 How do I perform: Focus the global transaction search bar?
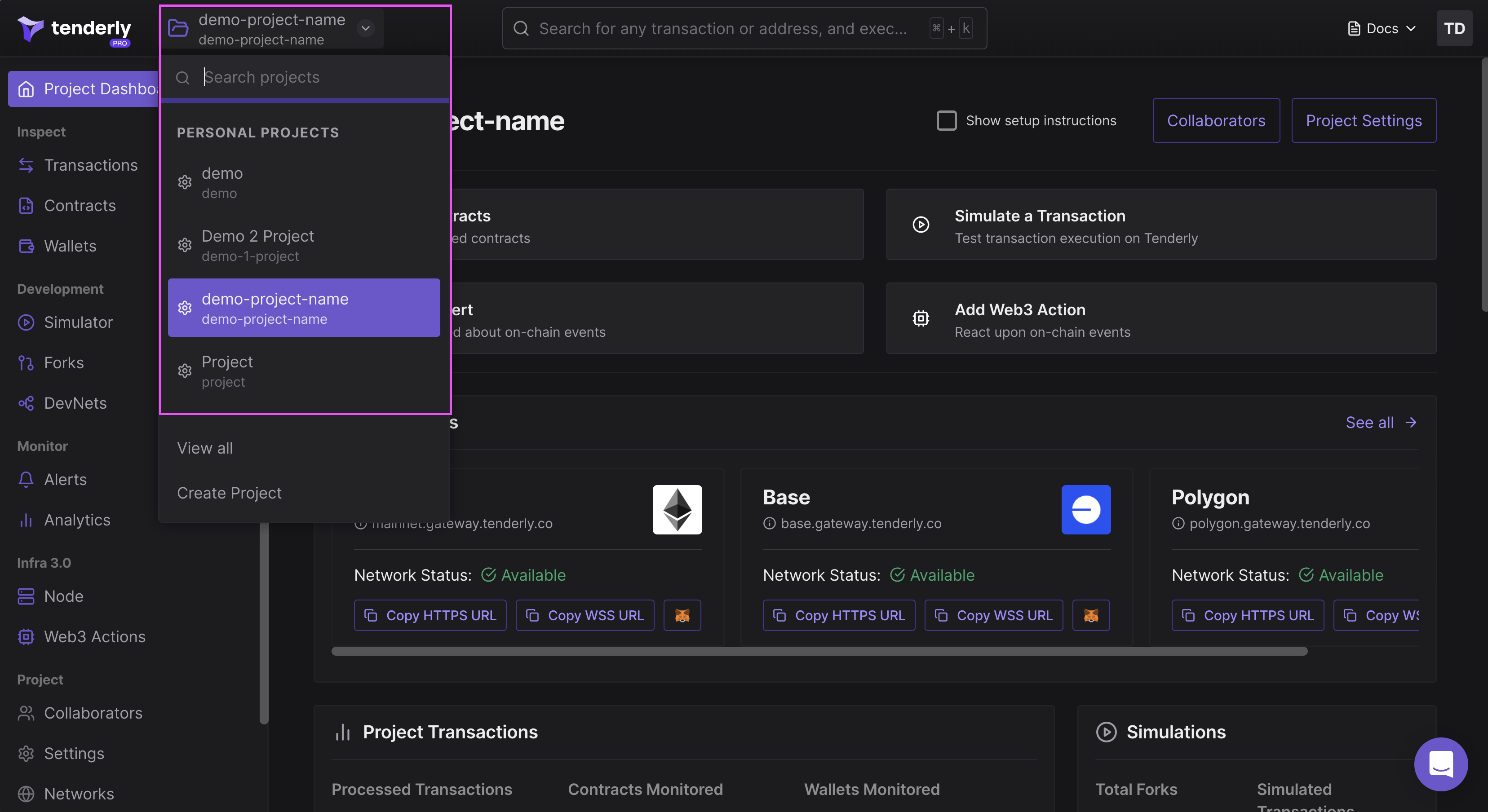(x=744, y=28)
